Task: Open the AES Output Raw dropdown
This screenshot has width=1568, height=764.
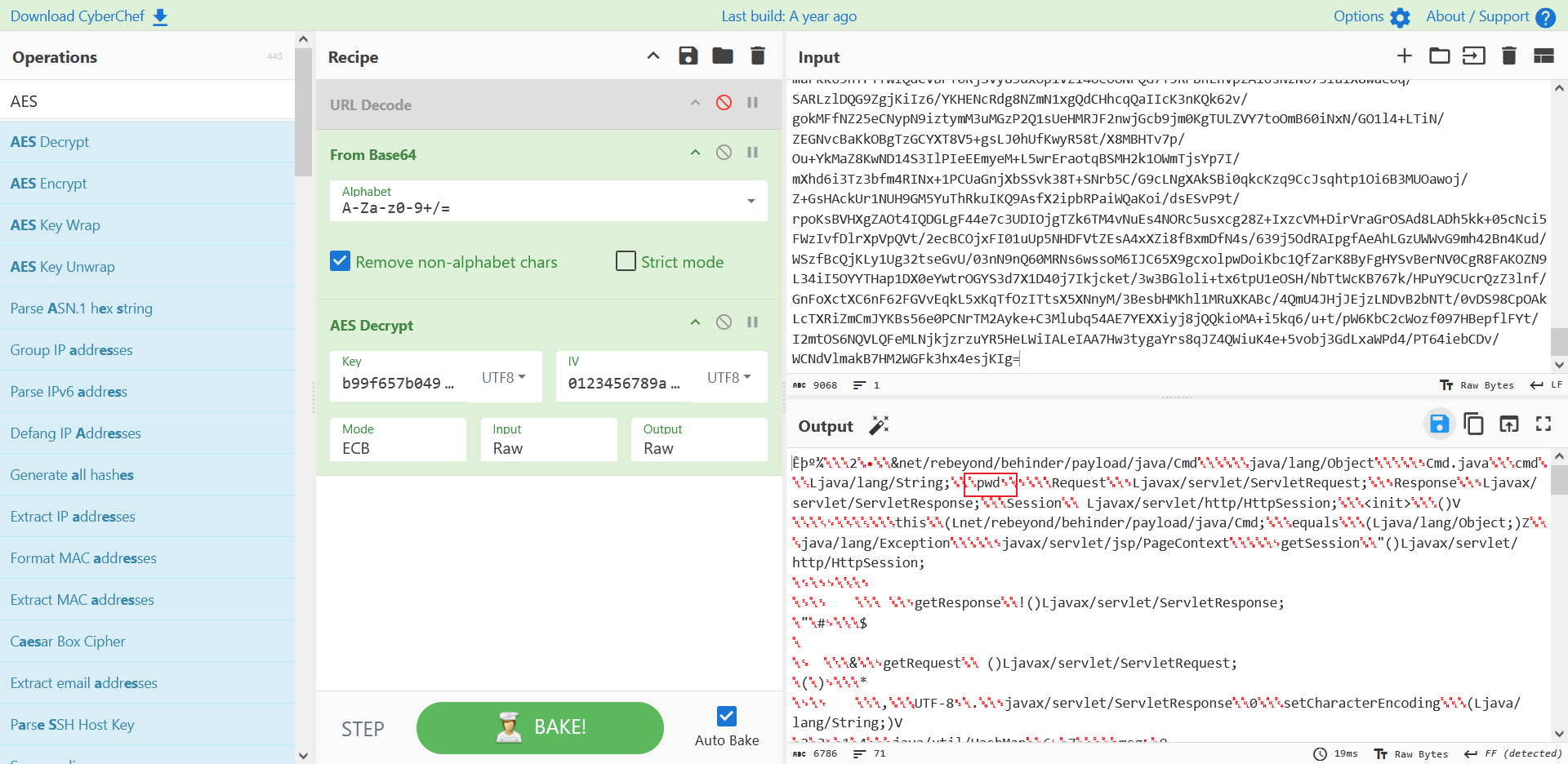Action: 699,440
